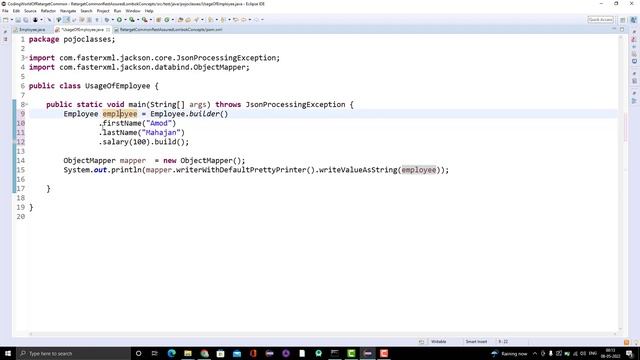Open the Window menu
This screenshot has width=640, height=360.
[x=133, y=11]
